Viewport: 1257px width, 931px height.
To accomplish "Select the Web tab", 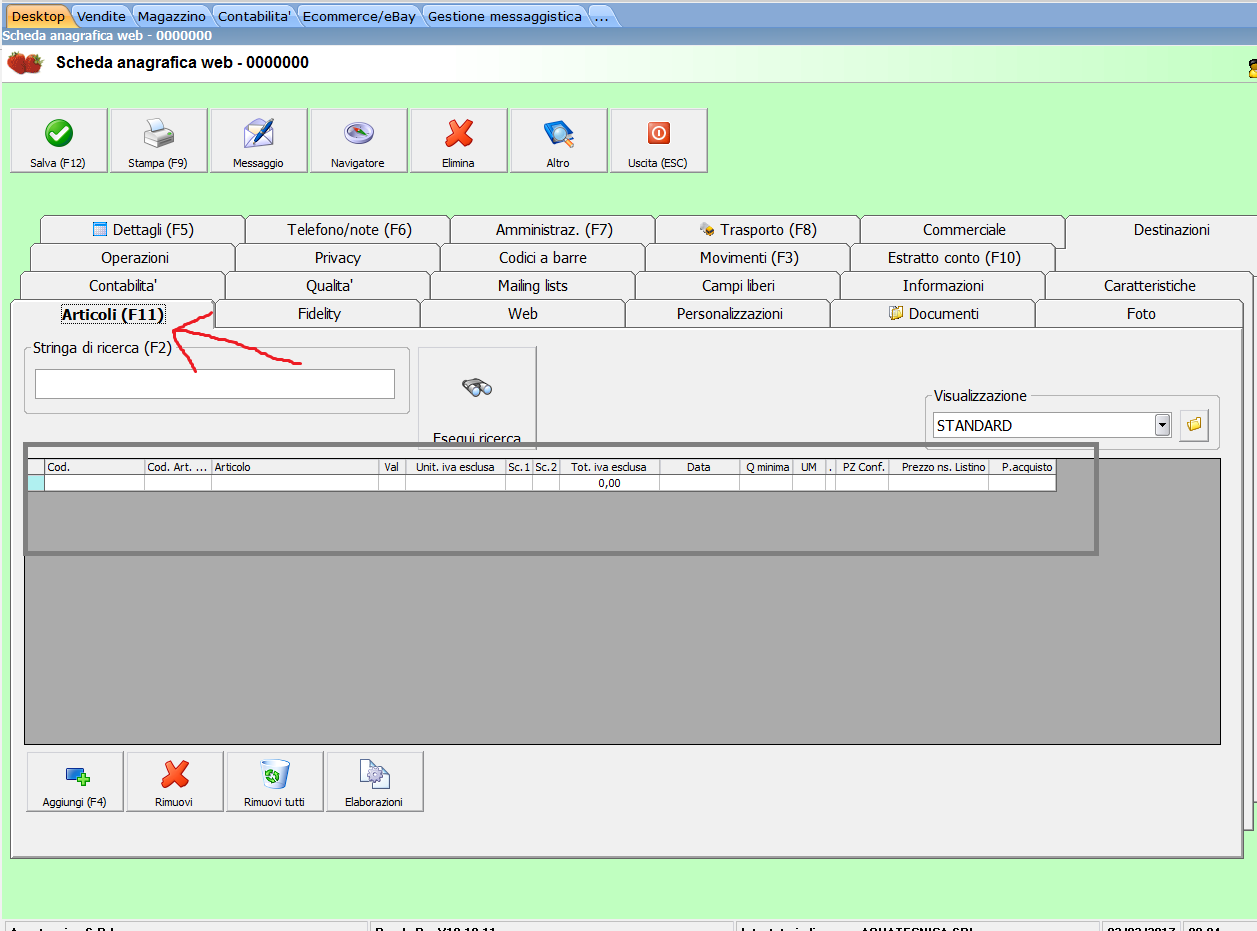I will coord(523,314).
